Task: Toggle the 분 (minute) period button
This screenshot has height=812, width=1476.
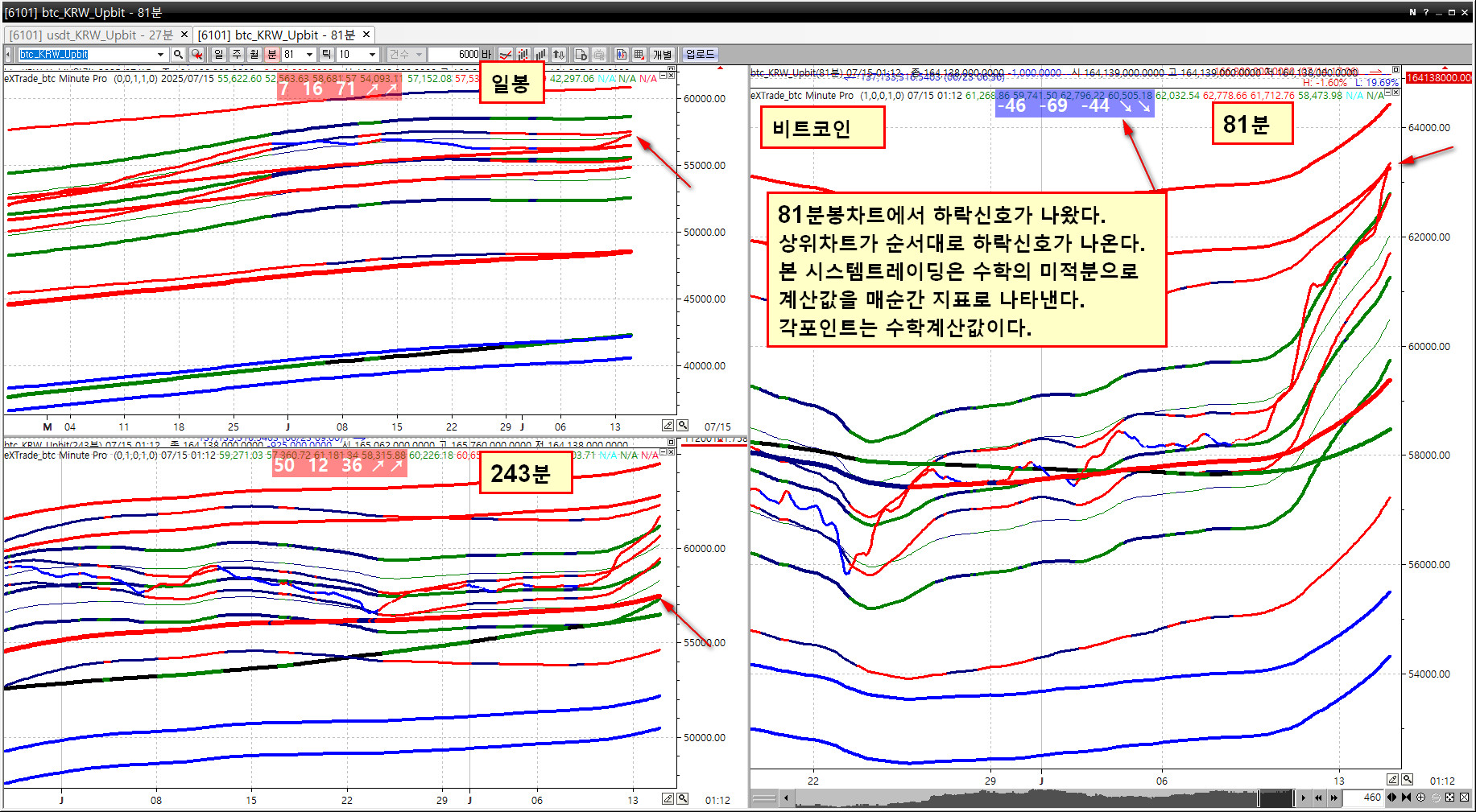Action: 271,55
